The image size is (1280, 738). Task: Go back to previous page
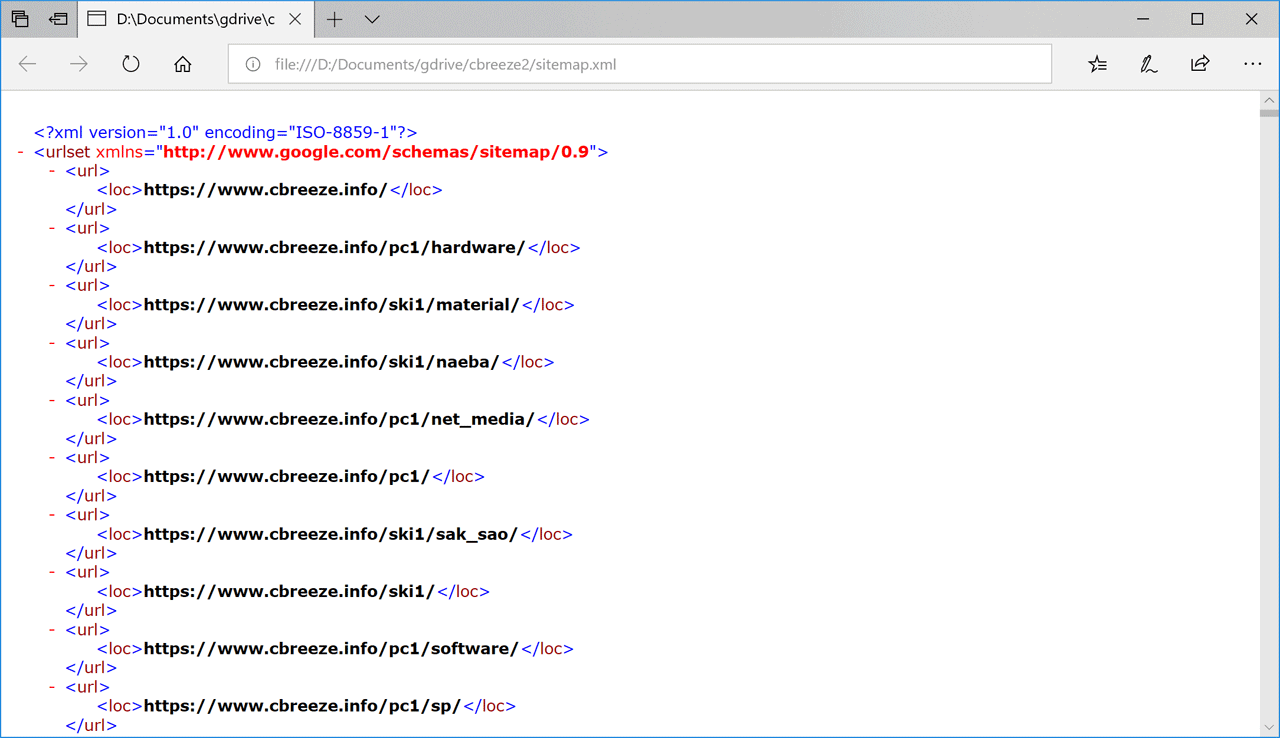(x=28, y=64)
